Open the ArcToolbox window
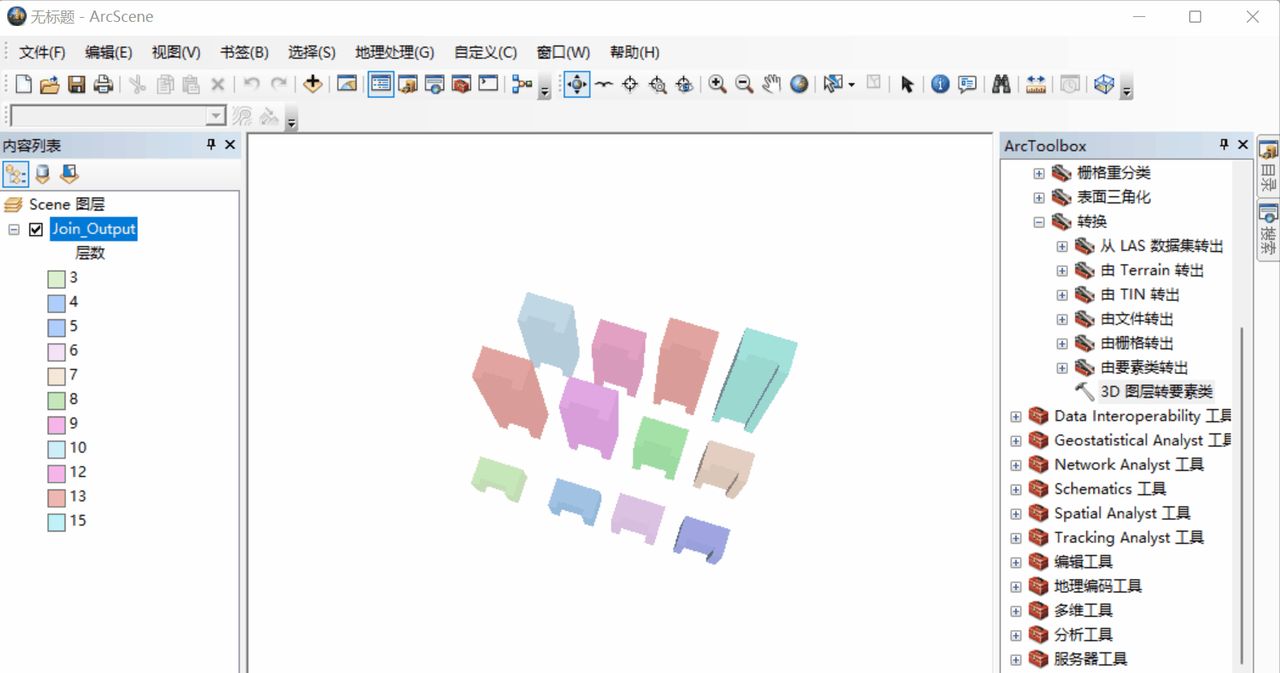 click(x=460, y=84)
